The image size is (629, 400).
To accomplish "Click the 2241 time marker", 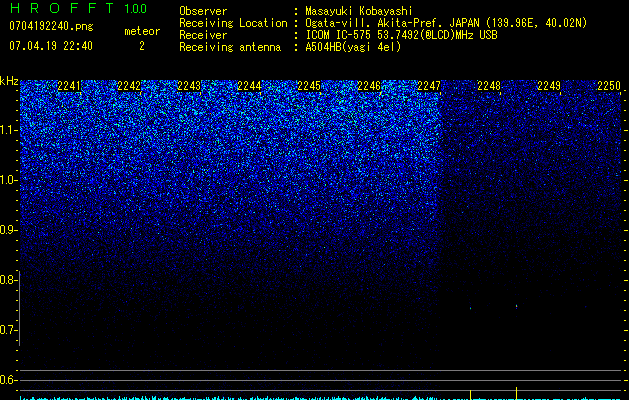I will [69, 86].
